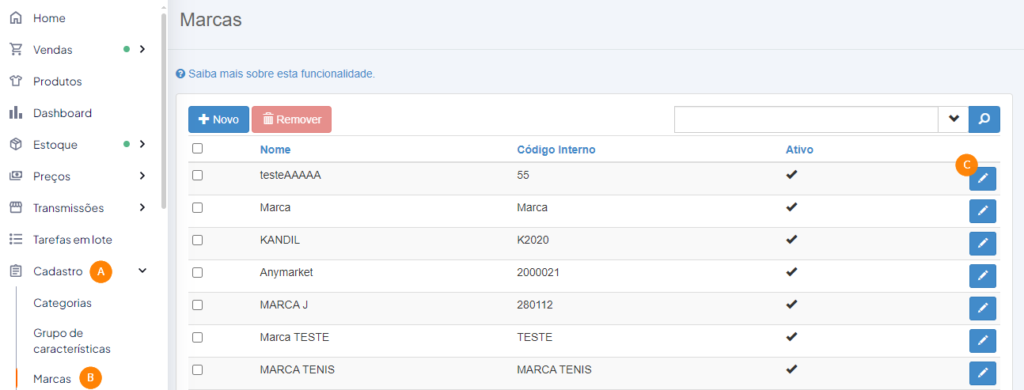Open the Produtos menu item
This screenshot has width=1024, height=390.
[x=57, y=82]
